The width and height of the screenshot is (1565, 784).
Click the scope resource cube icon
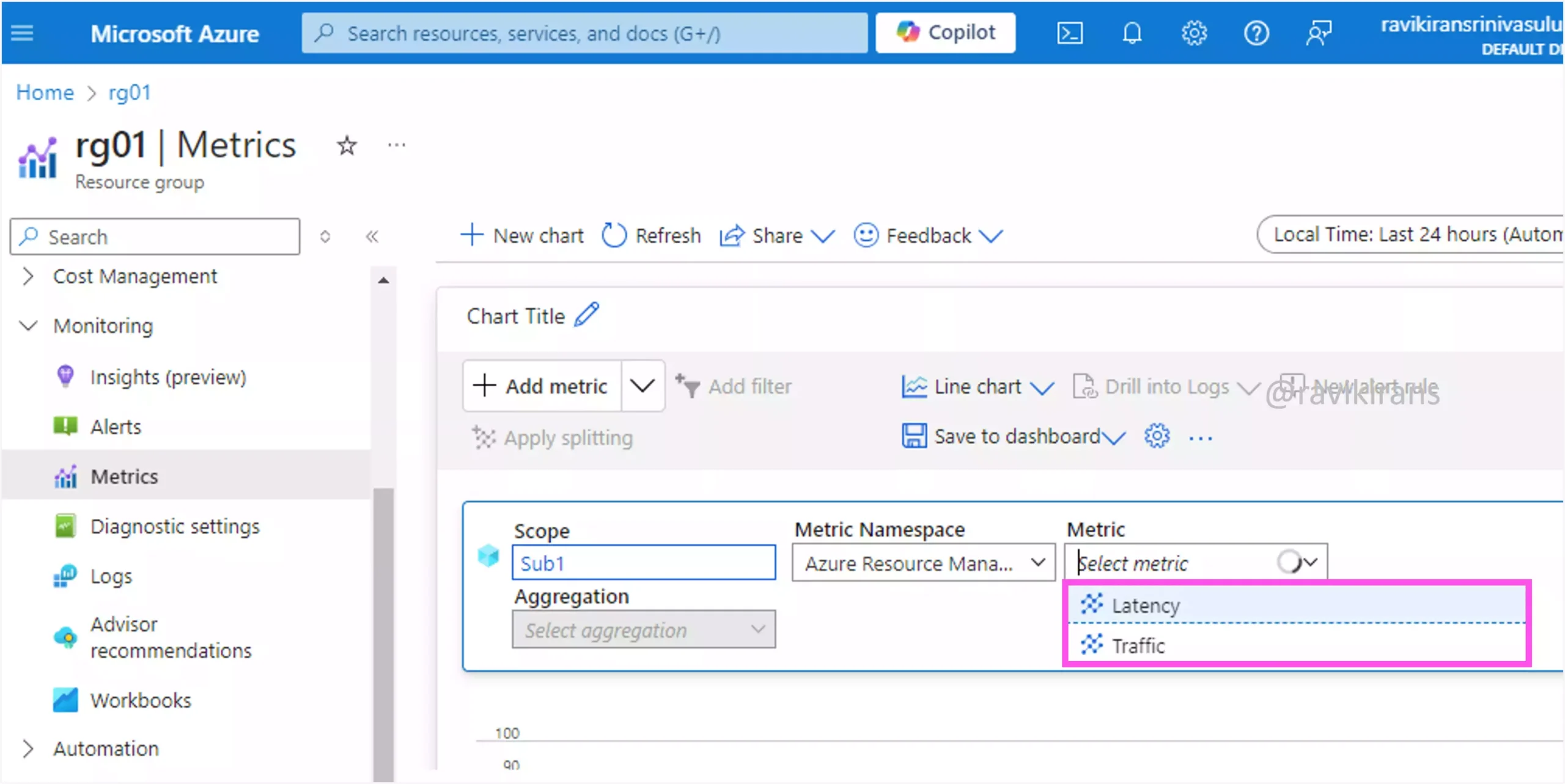coord(488,555)
